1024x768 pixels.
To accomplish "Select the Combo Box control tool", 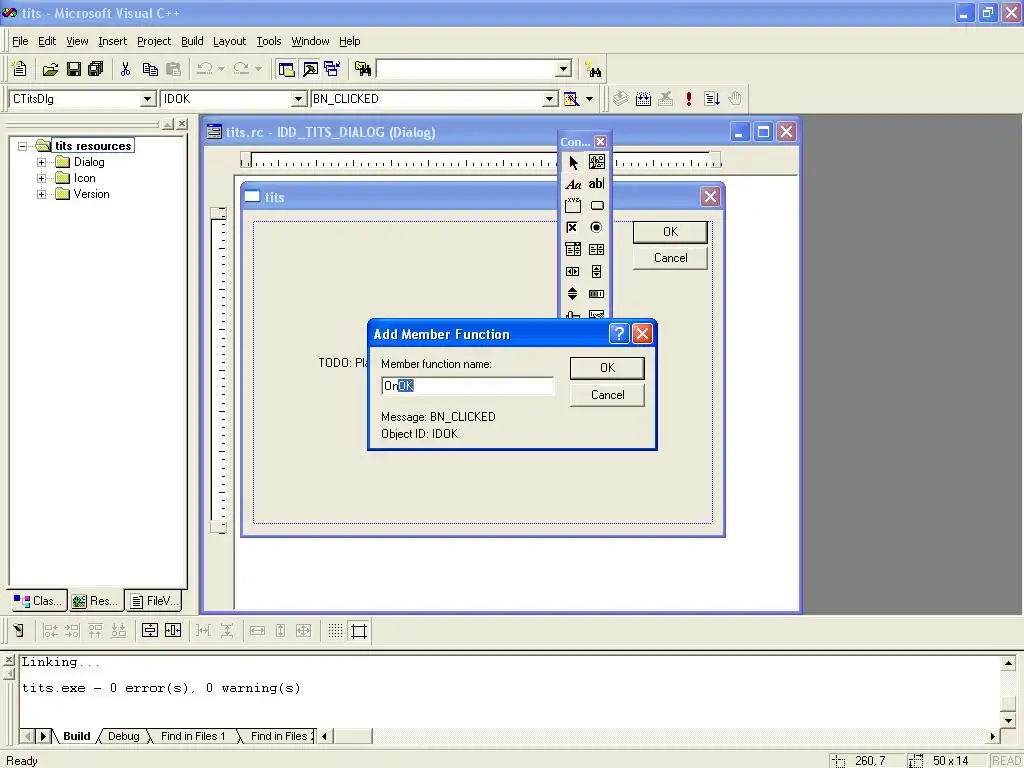I will click(x=573, y=249).
